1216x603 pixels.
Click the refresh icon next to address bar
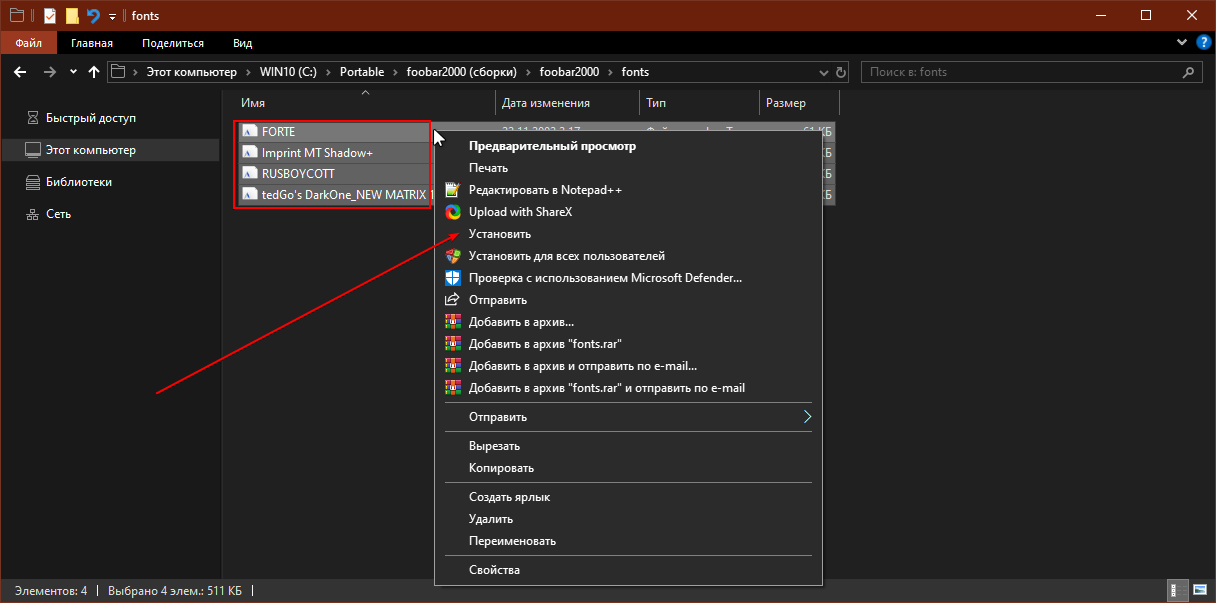coord(841,72)
